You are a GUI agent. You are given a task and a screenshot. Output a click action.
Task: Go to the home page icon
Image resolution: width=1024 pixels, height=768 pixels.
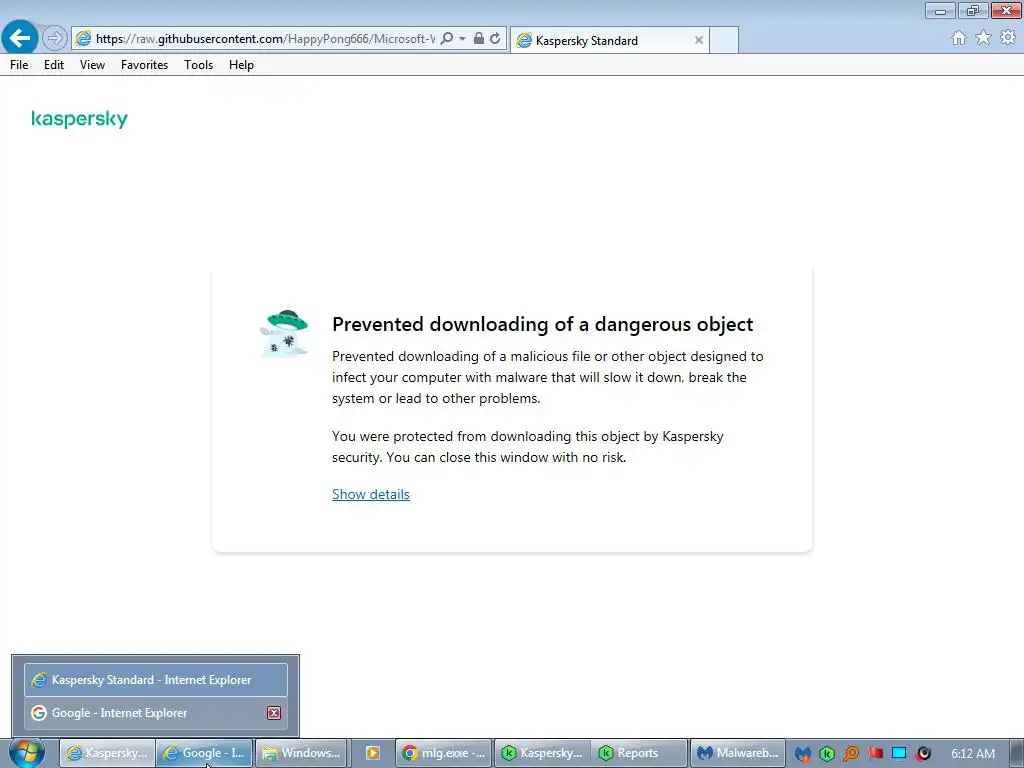959,38
